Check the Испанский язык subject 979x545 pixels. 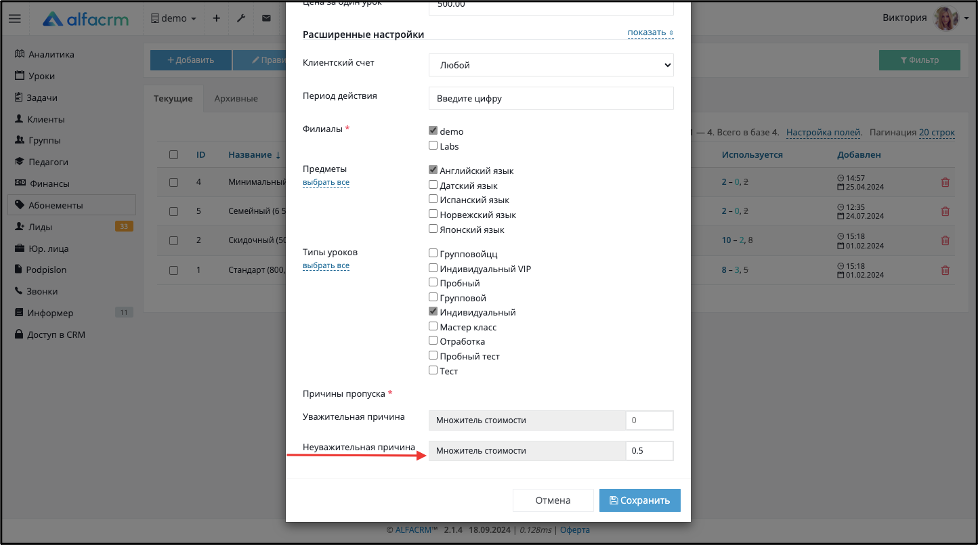click(x=433, y=199)
